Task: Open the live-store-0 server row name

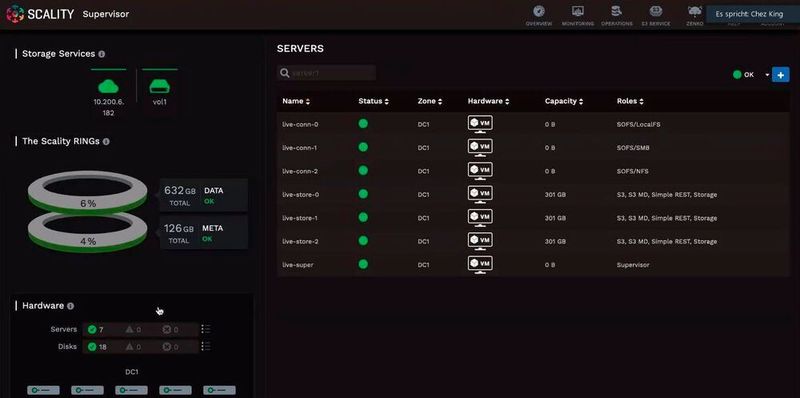Action: [301, 195]
